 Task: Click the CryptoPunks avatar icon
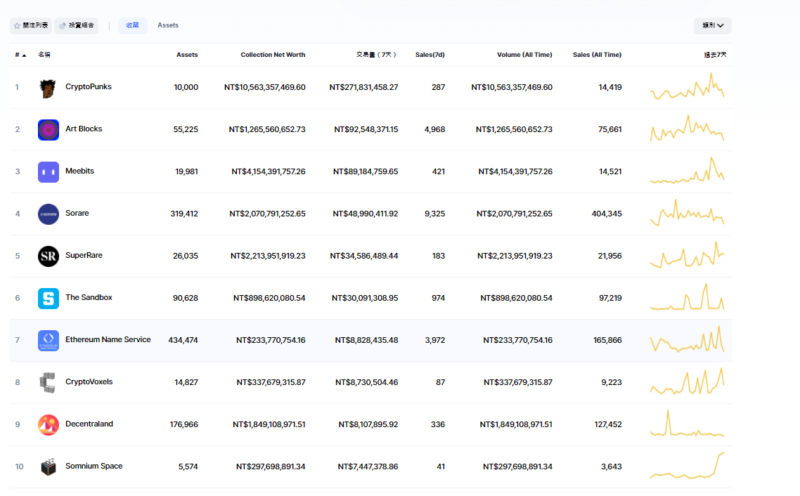pos(48,88)
